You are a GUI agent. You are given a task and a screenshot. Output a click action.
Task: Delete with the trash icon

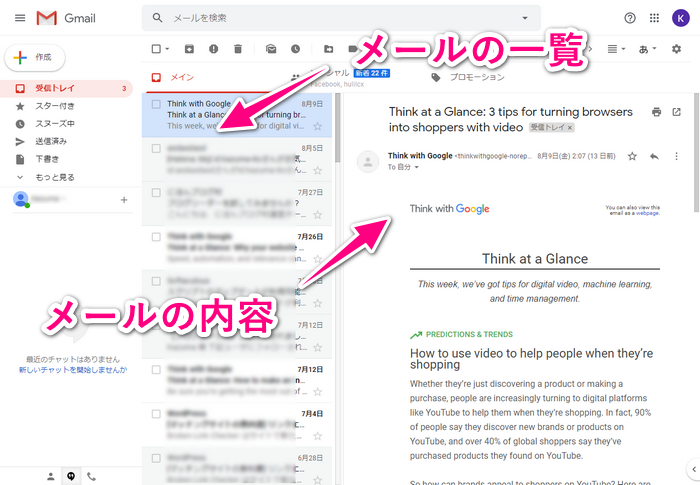(x=238, y=49)
